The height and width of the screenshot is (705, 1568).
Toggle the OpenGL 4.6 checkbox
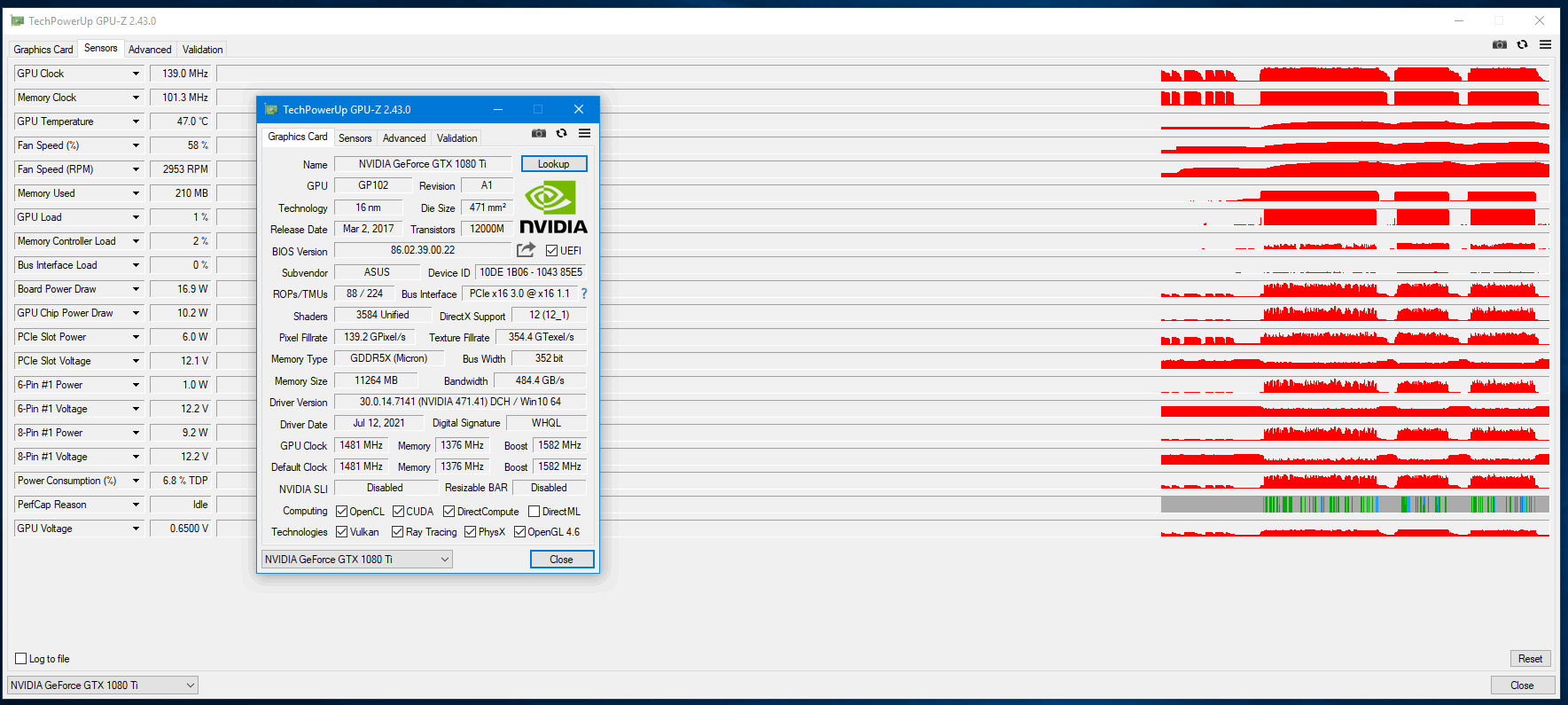[520, 532]
